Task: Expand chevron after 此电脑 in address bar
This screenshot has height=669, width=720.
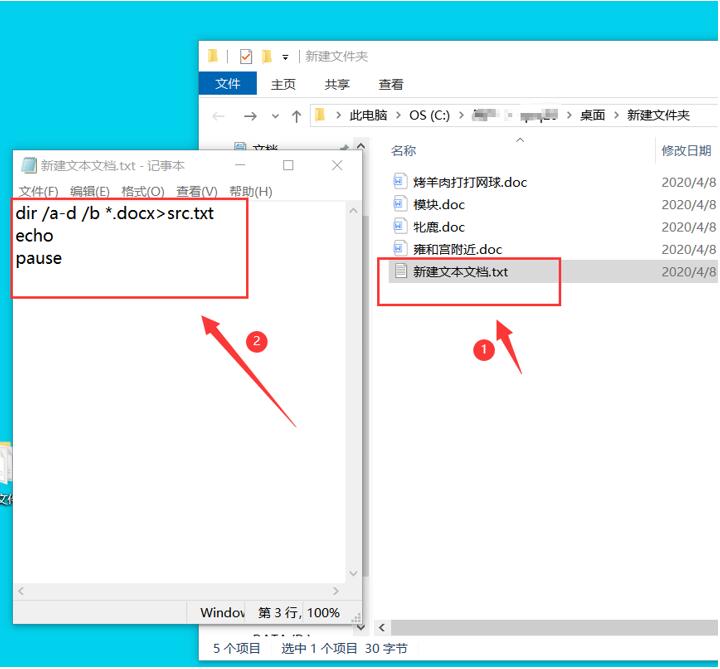Action: point(398,115)
